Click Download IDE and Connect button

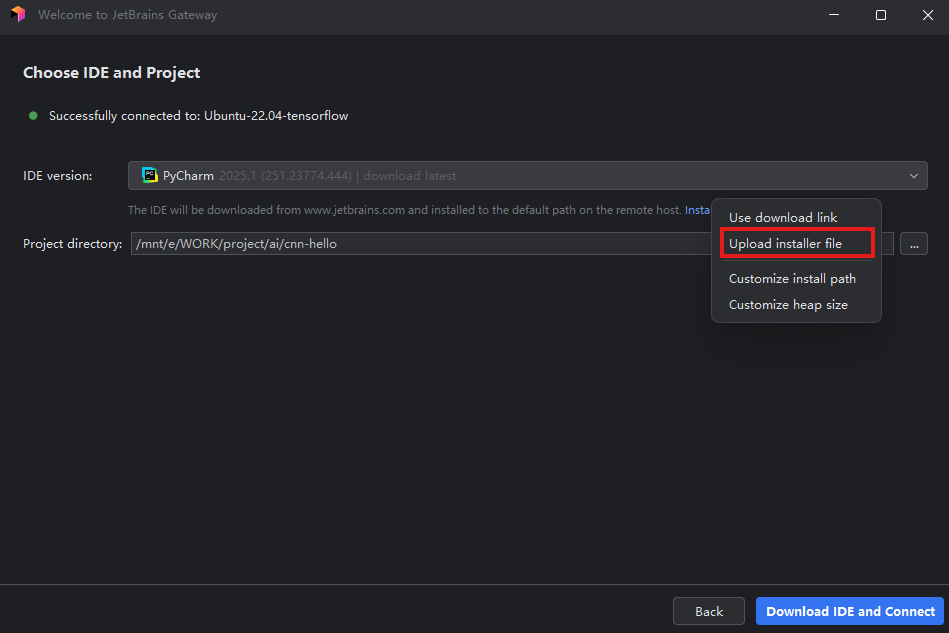[x=850, y=611]
